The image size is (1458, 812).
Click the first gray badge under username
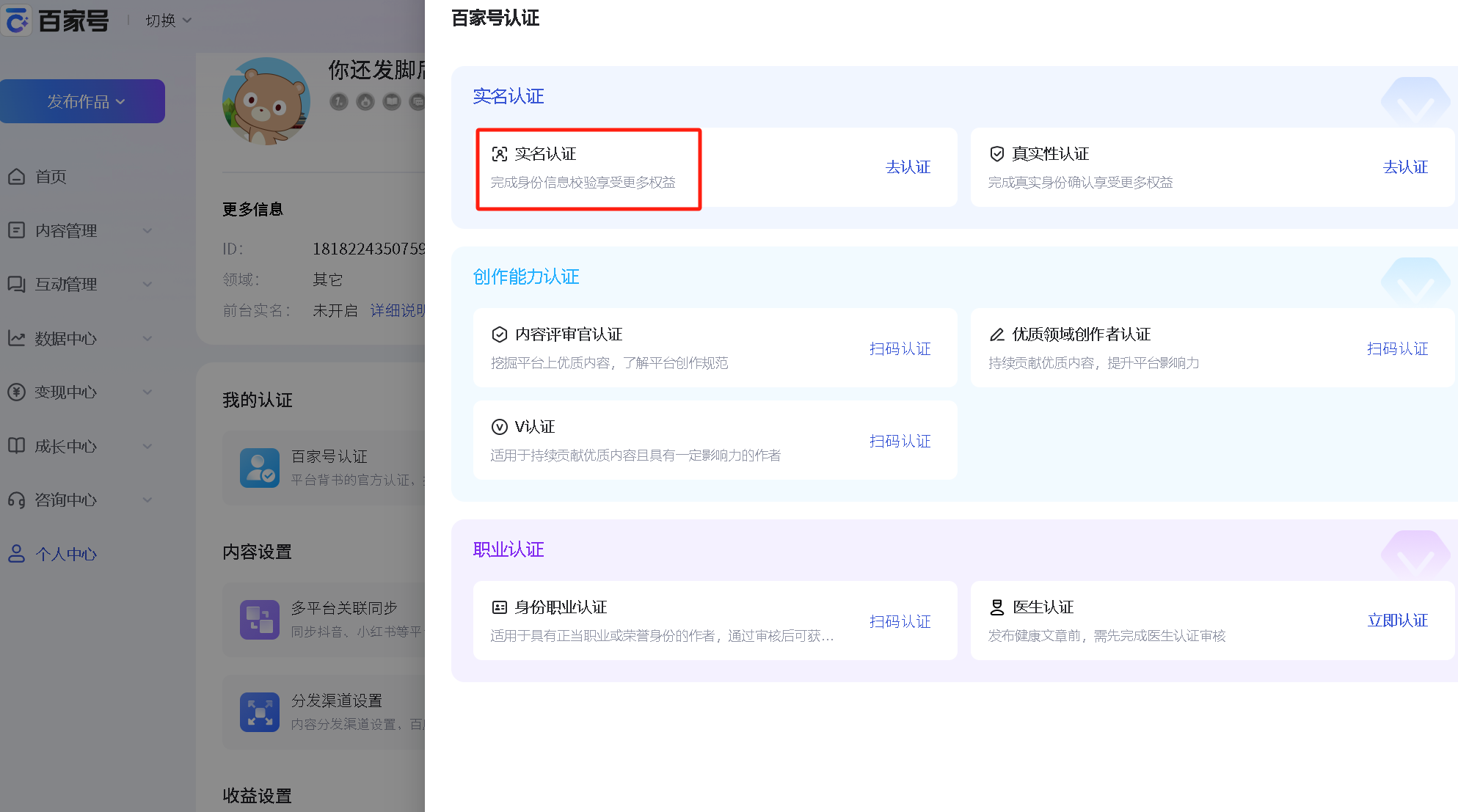338,101
